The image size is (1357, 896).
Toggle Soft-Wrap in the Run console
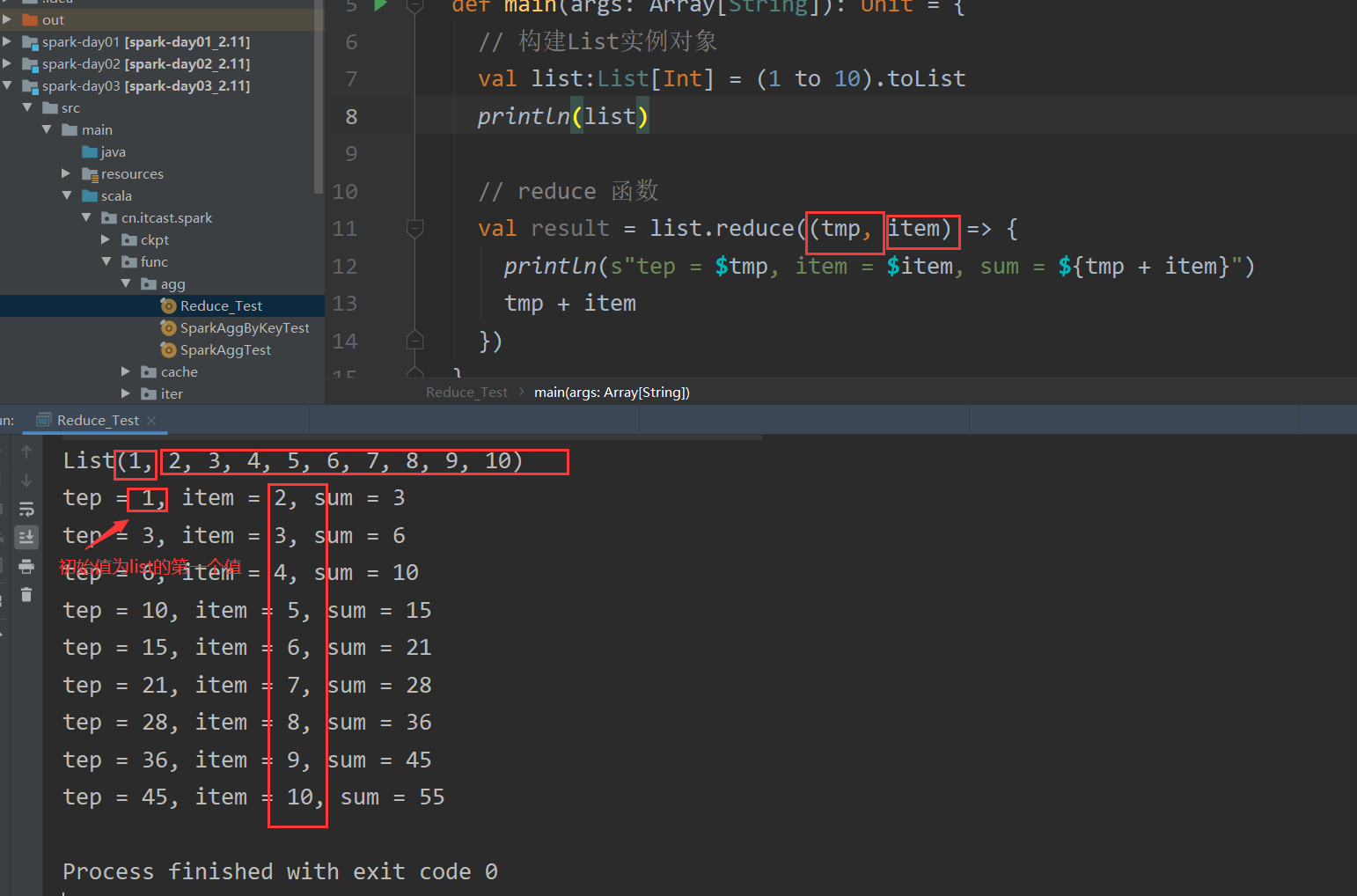(x=26, y=509)
